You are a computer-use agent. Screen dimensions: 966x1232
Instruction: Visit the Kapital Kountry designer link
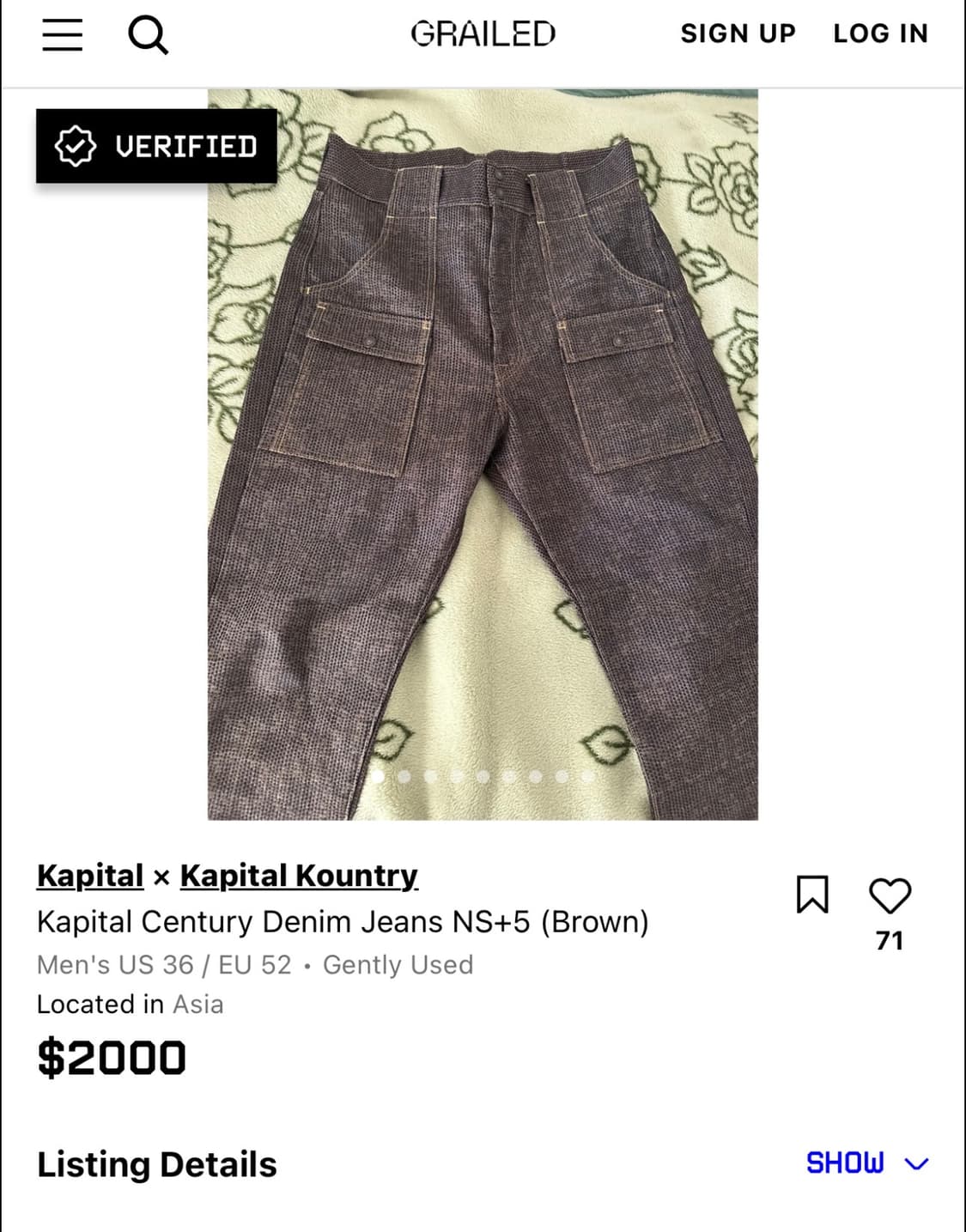299,875
